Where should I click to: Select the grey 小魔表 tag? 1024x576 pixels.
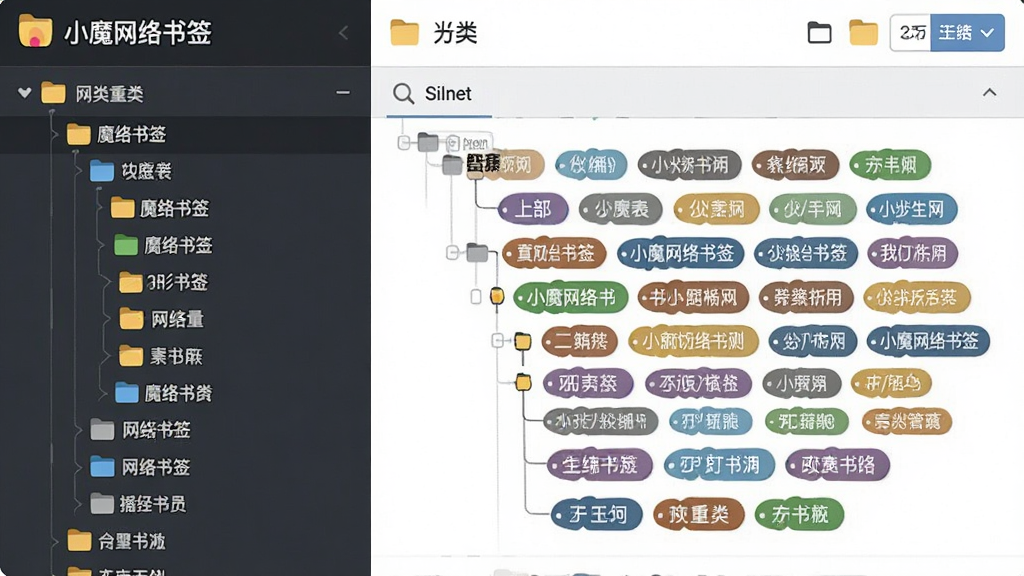click(620, 209)
